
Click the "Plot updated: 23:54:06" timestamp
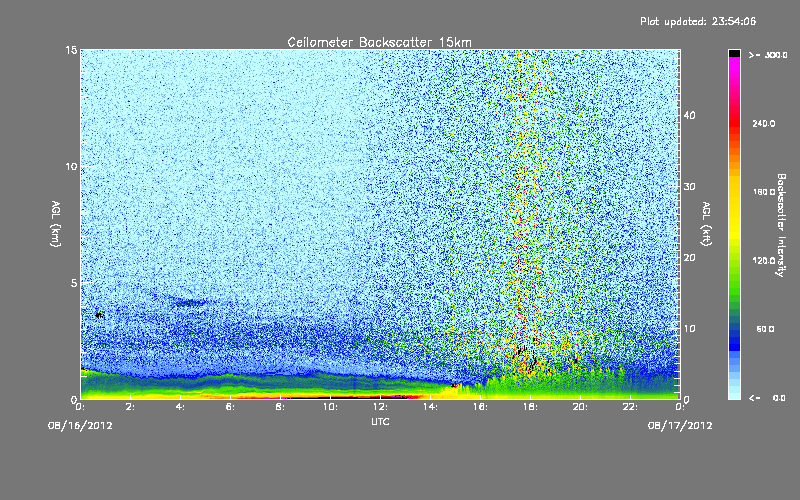pos(698,21)
